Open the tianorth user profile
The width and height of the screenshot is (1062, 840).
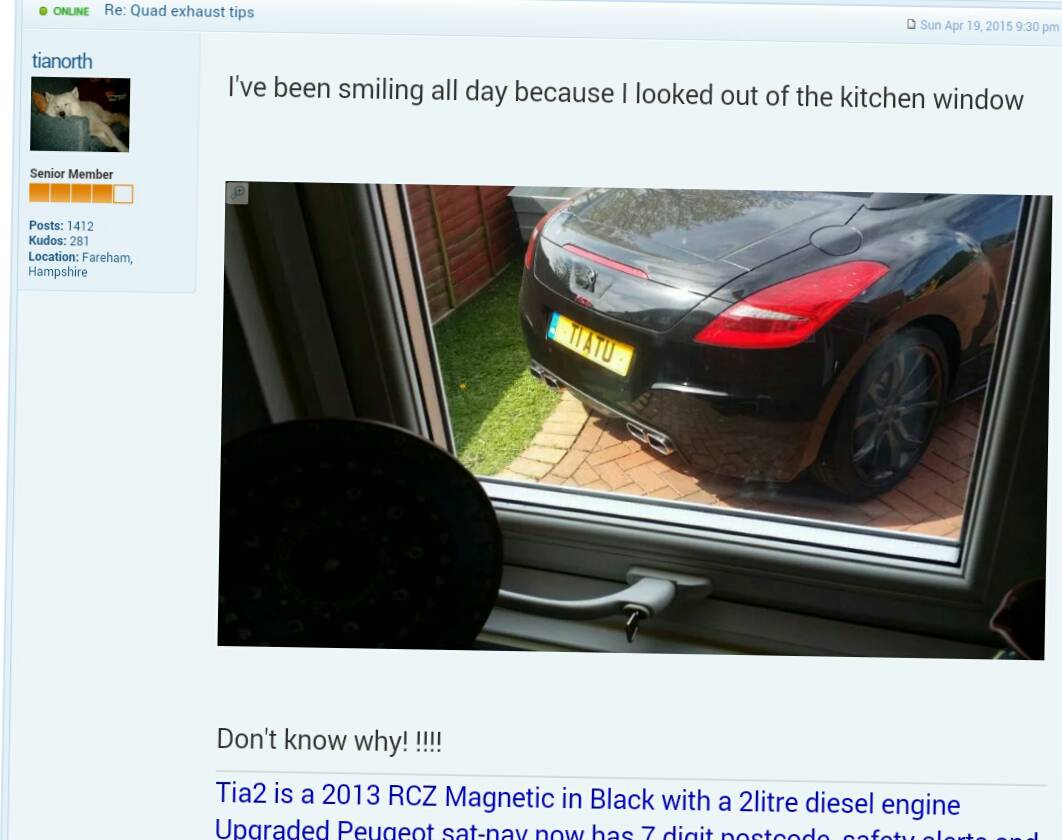click(62, 61)
